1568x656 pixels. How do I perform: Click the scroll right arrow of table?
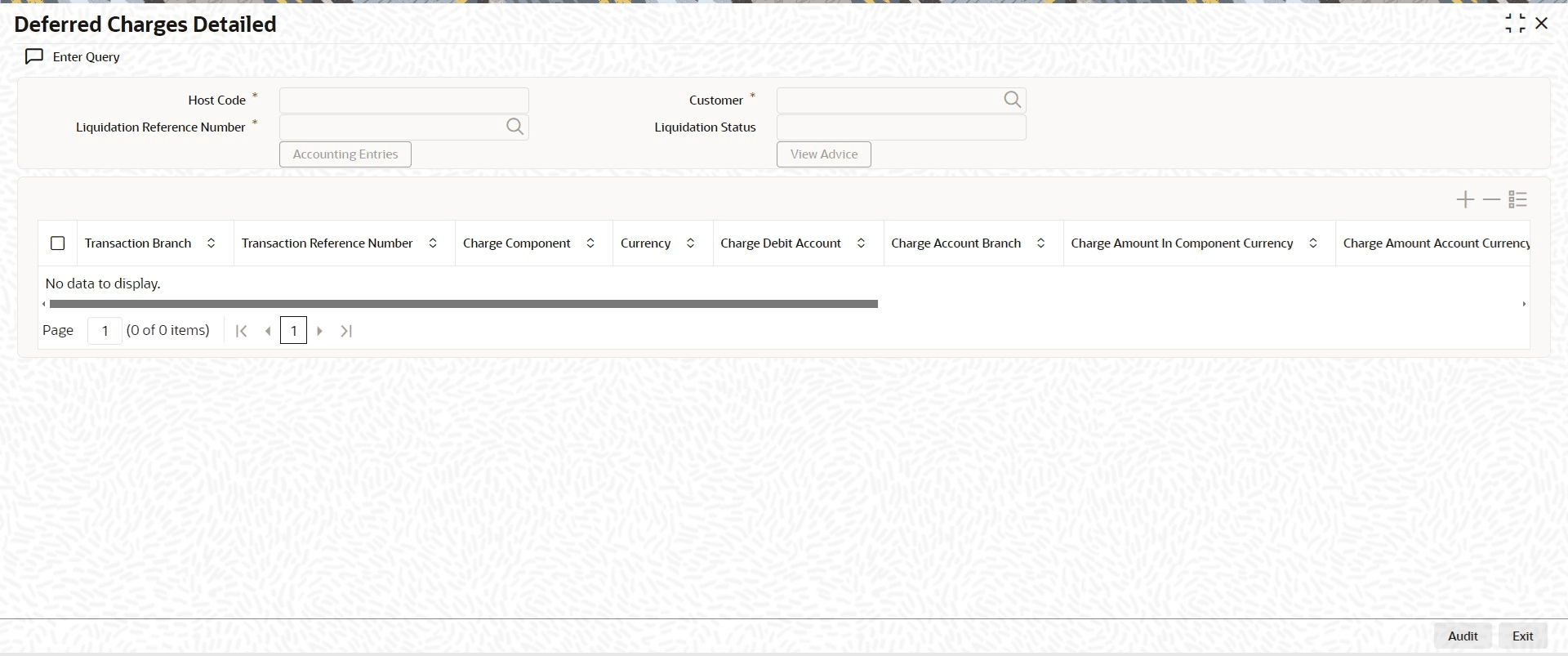tap(1524, 304)
